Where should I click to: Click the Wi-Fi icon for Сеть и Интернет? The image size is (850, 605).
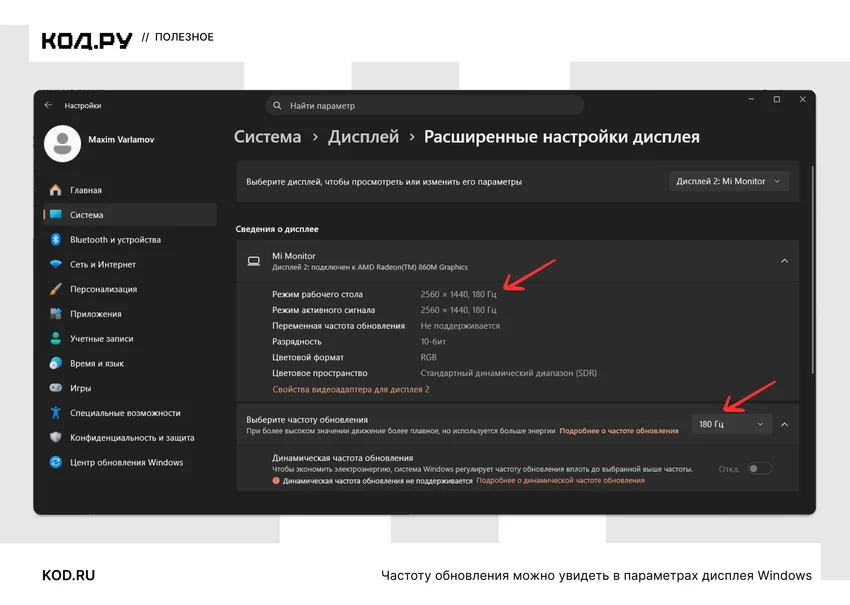point(55,264)
